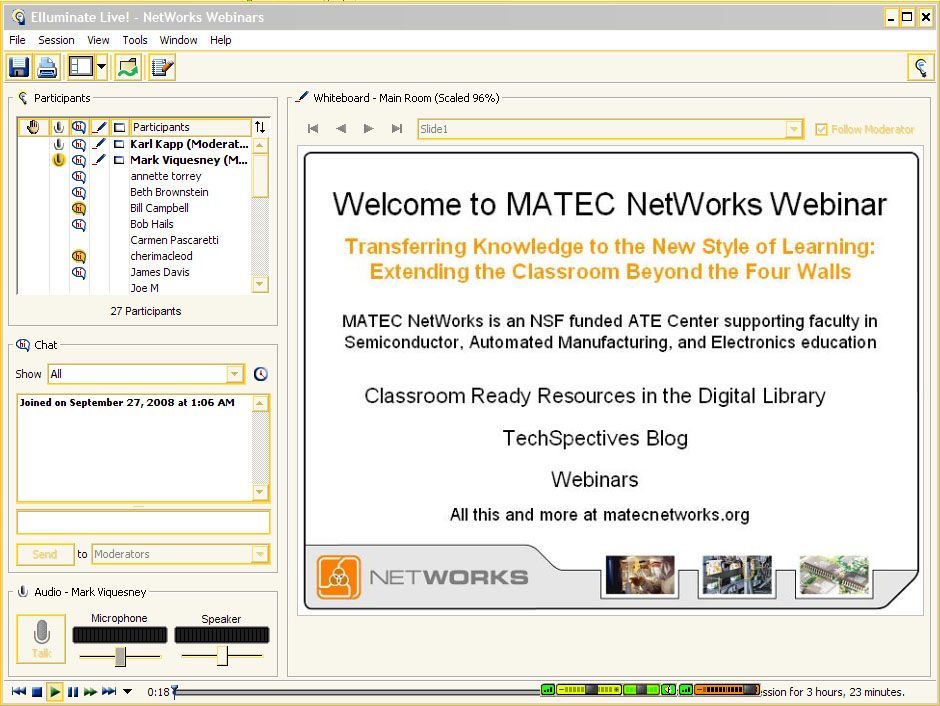Go to last whiteboard slide
This screenshot has width=940, height=706.
[x=396, y=129]
